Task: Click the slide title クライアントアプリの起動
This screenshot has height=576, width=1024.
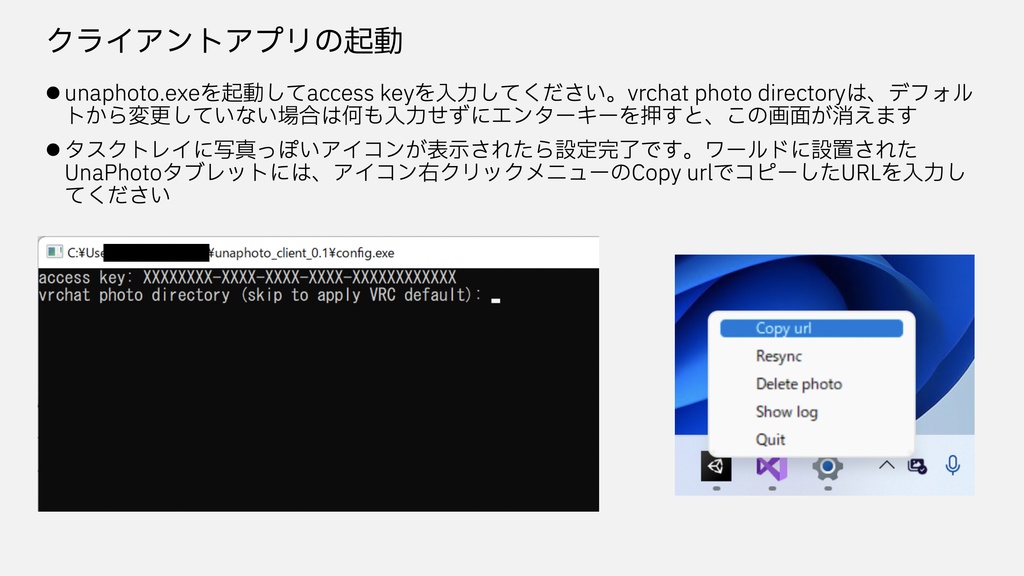Action: [x=225, y=40]
